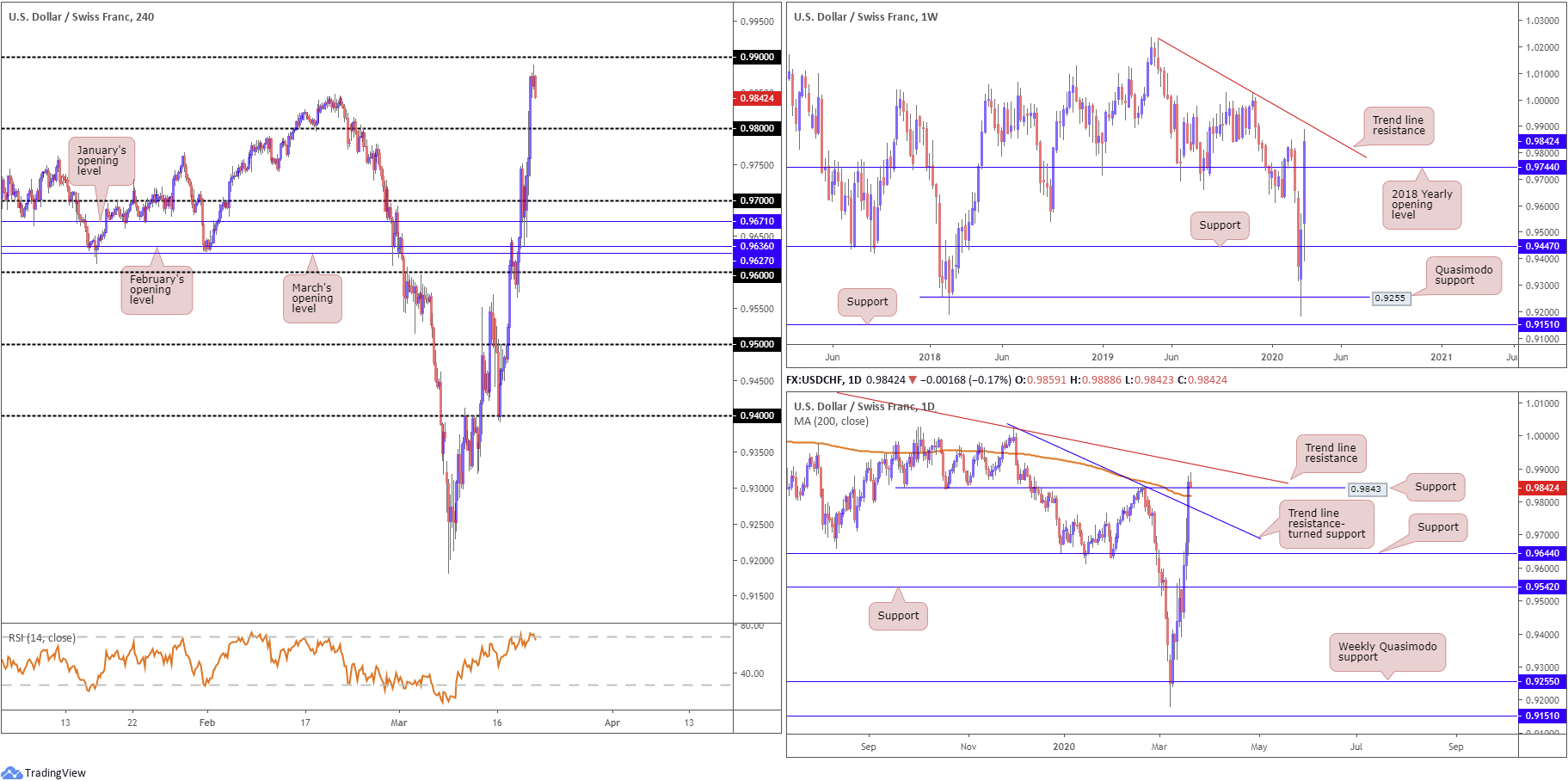Click the blue 0.96270 level label
Image resolution: width=1568 pixels, height=781 pixels.
click(757, 261)
